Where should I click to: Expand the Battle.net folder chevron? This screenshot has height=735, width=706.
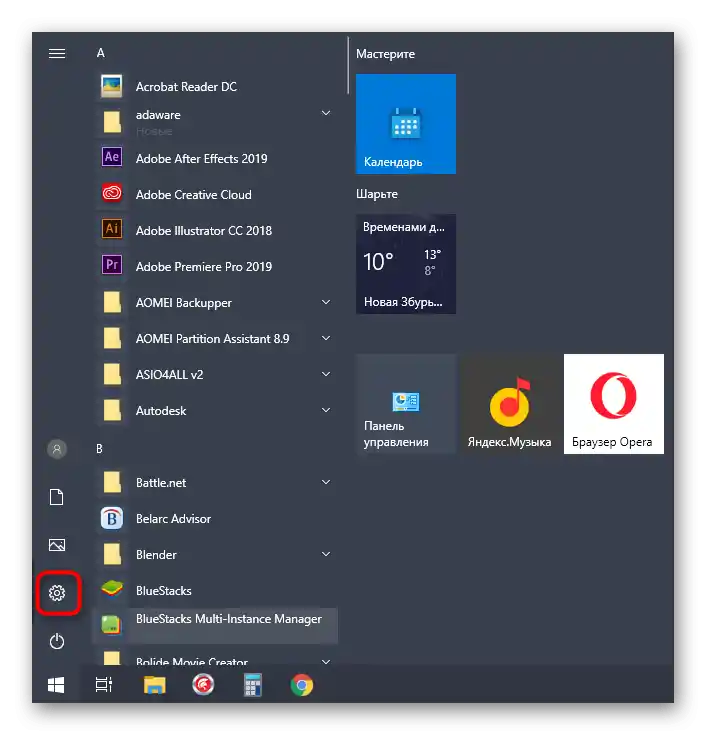pyautogui.click(x=326, y=482)
